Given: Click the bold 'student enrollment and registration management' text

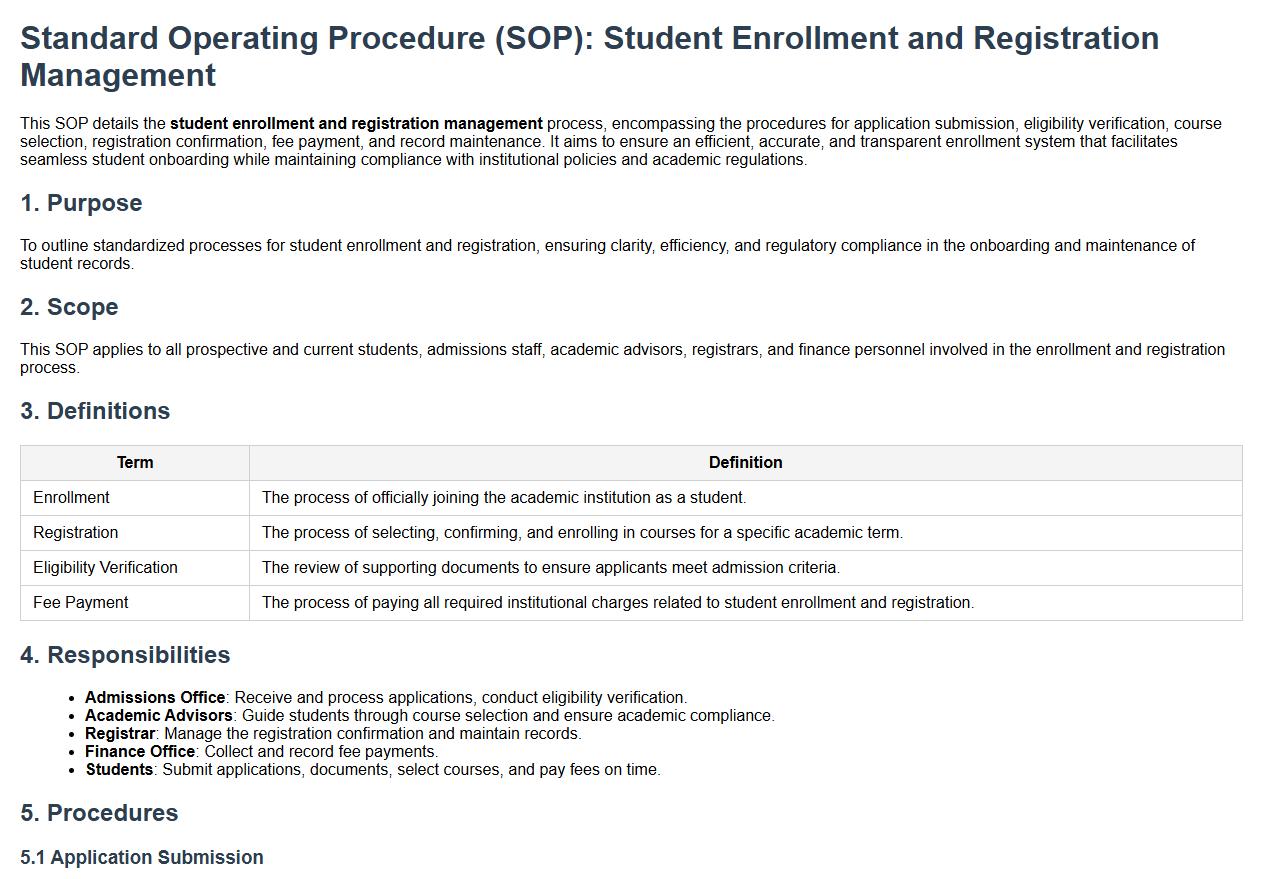Looking at the screenshot, I should pos(356,124).
